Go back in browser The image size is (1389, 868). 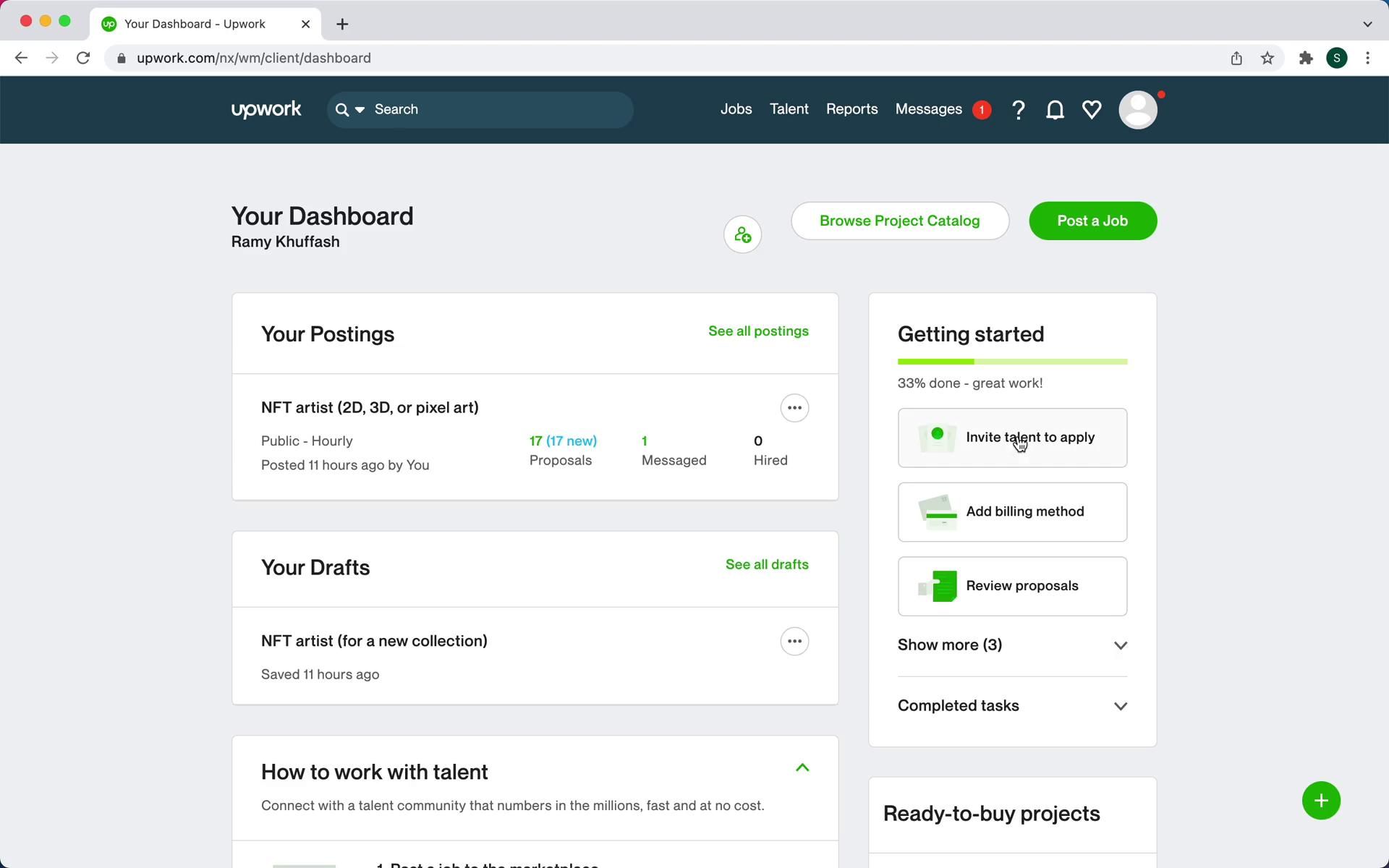21,58
